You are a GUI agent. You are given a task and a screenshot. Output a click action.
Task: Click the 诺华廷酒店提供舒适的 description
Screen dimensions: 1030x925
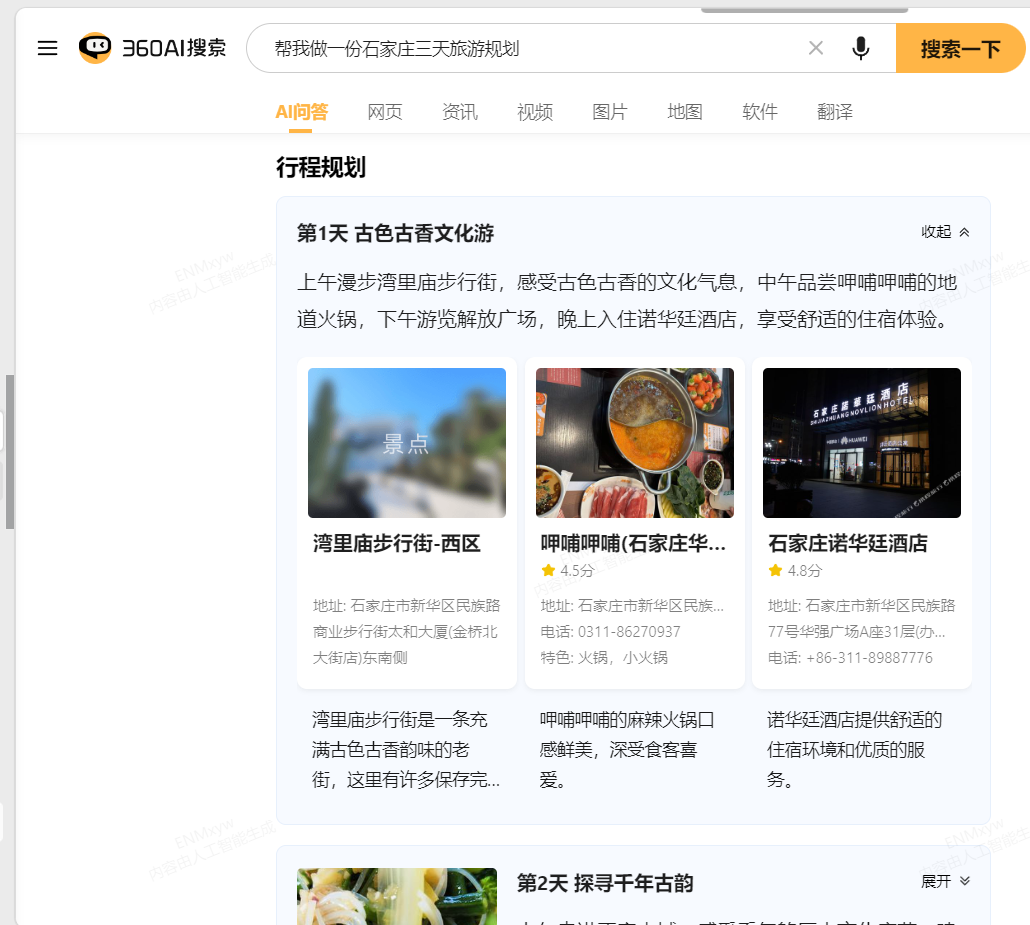point(855,750)
